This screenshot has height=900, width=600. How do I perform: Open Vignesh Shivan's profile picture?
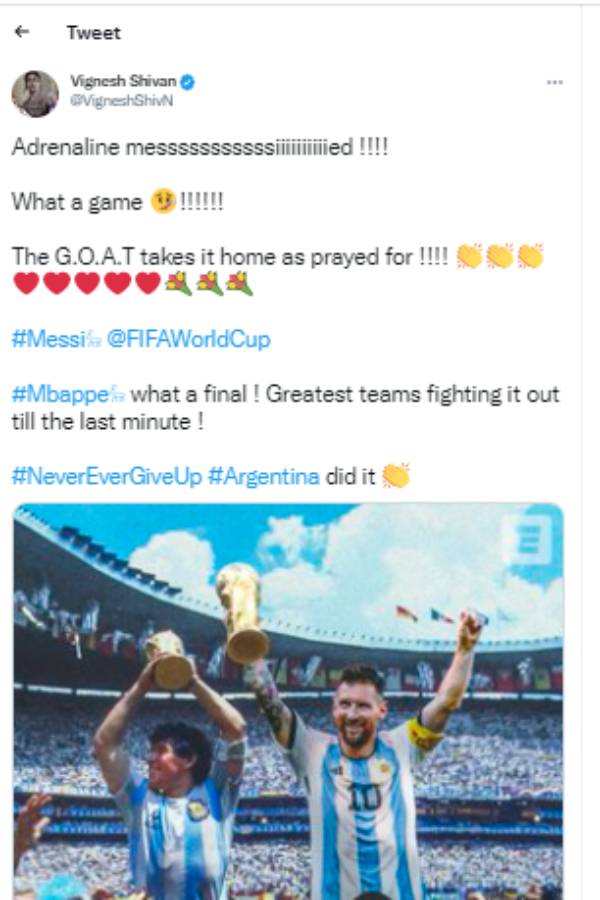[35, 94]
